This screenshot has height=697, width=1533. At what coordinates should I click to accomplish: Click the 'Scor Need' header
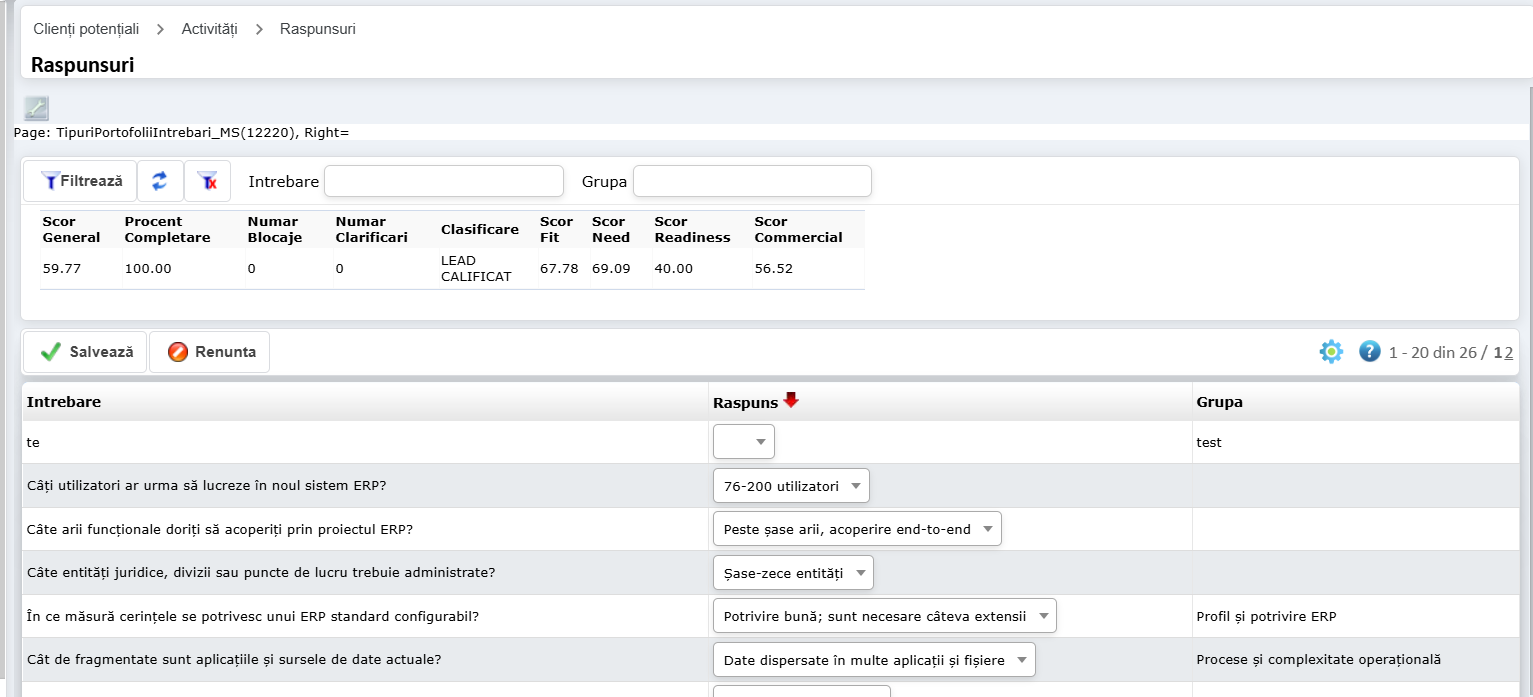611,229
